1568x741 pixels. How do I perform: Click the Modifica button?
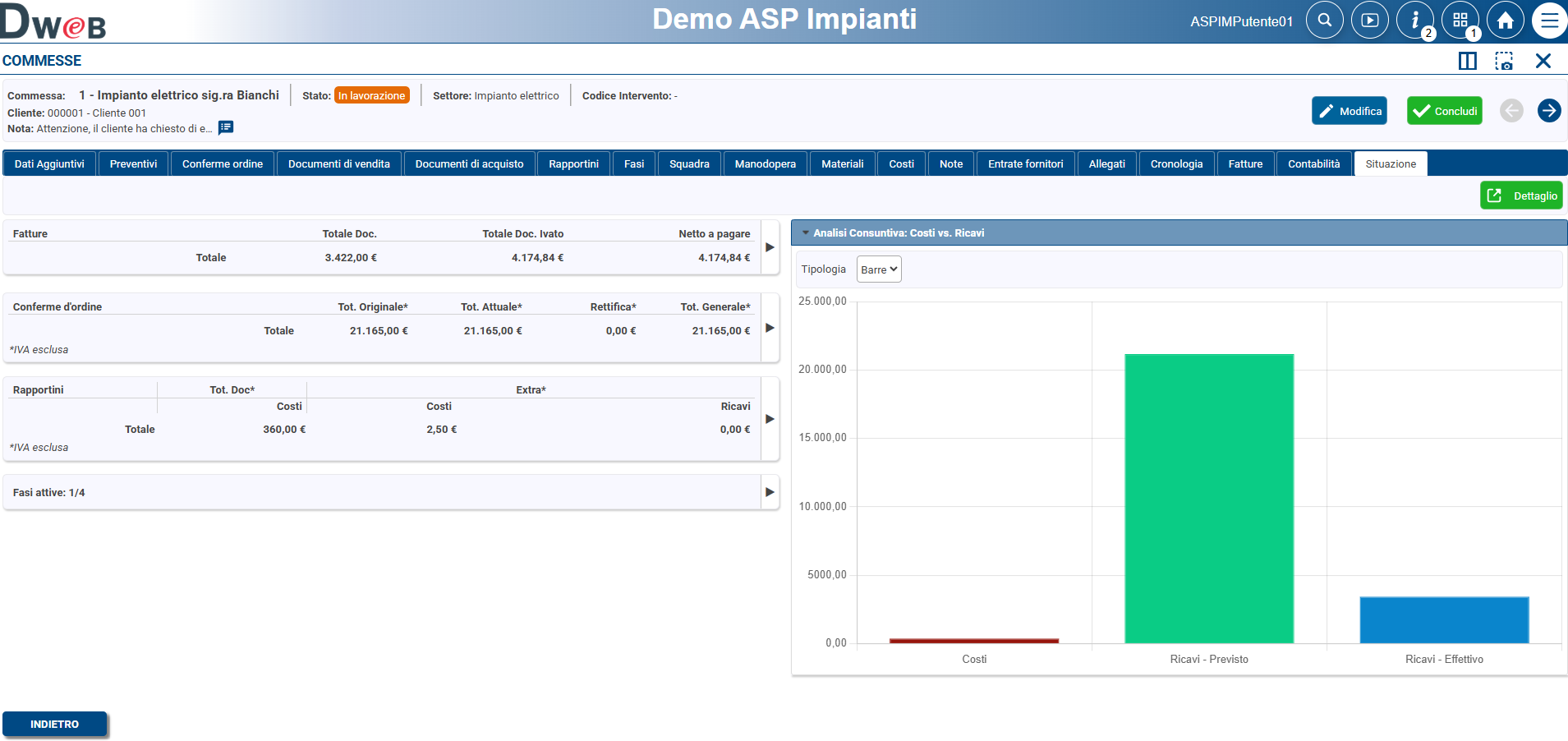pos(1349,111)
